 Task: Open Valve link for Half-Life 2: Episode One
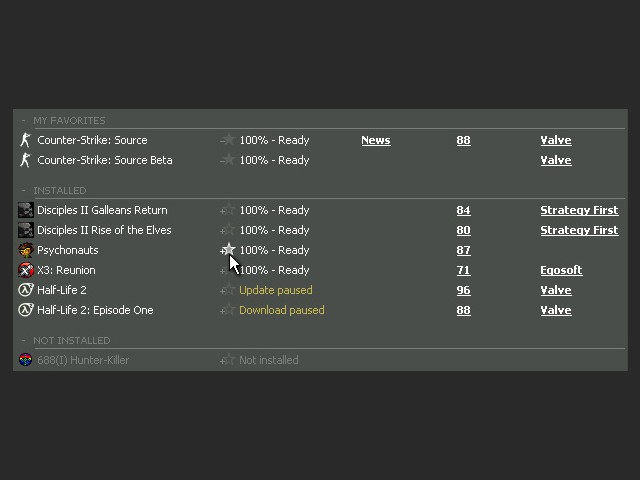(x=556, y=310)
